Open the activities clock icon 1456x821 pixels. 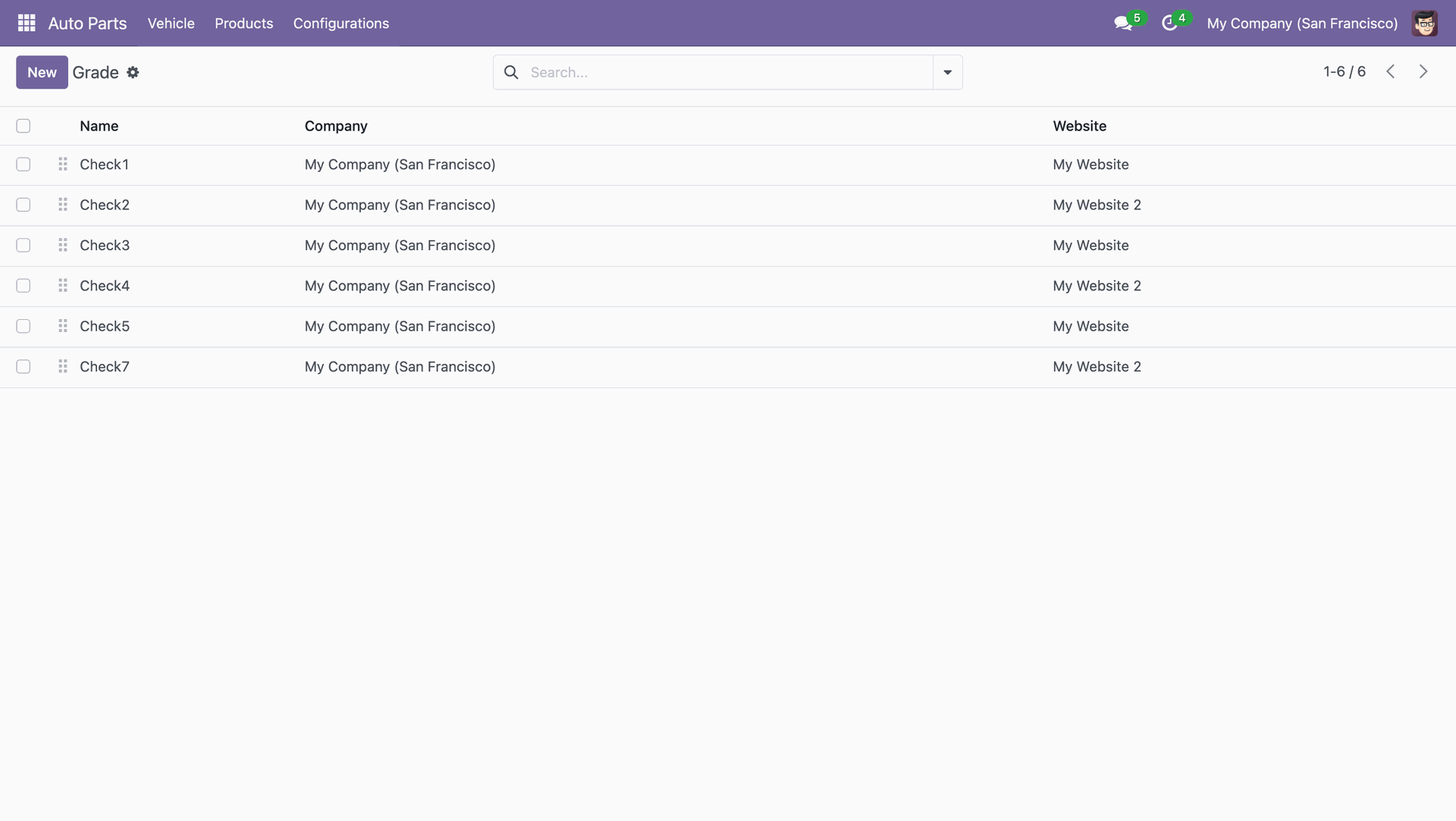[x=1169, y=24]
